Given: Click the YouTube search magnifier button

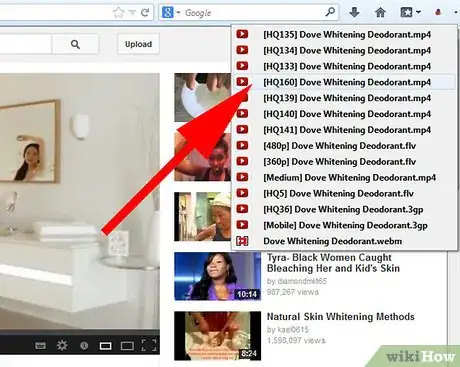Looking at the screenshot, I should (75, 44).
